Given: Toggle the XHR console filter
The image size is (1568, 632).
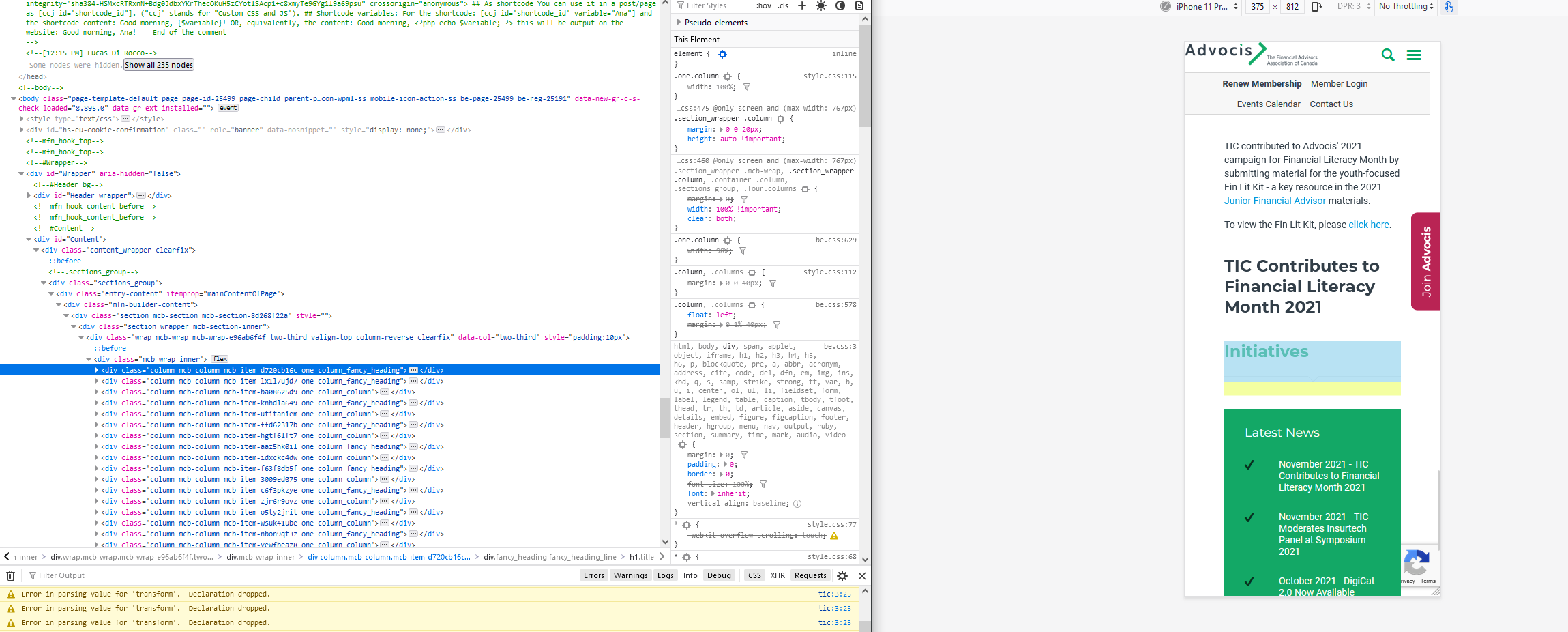Looking at the screenshot, I should [778, 576].
